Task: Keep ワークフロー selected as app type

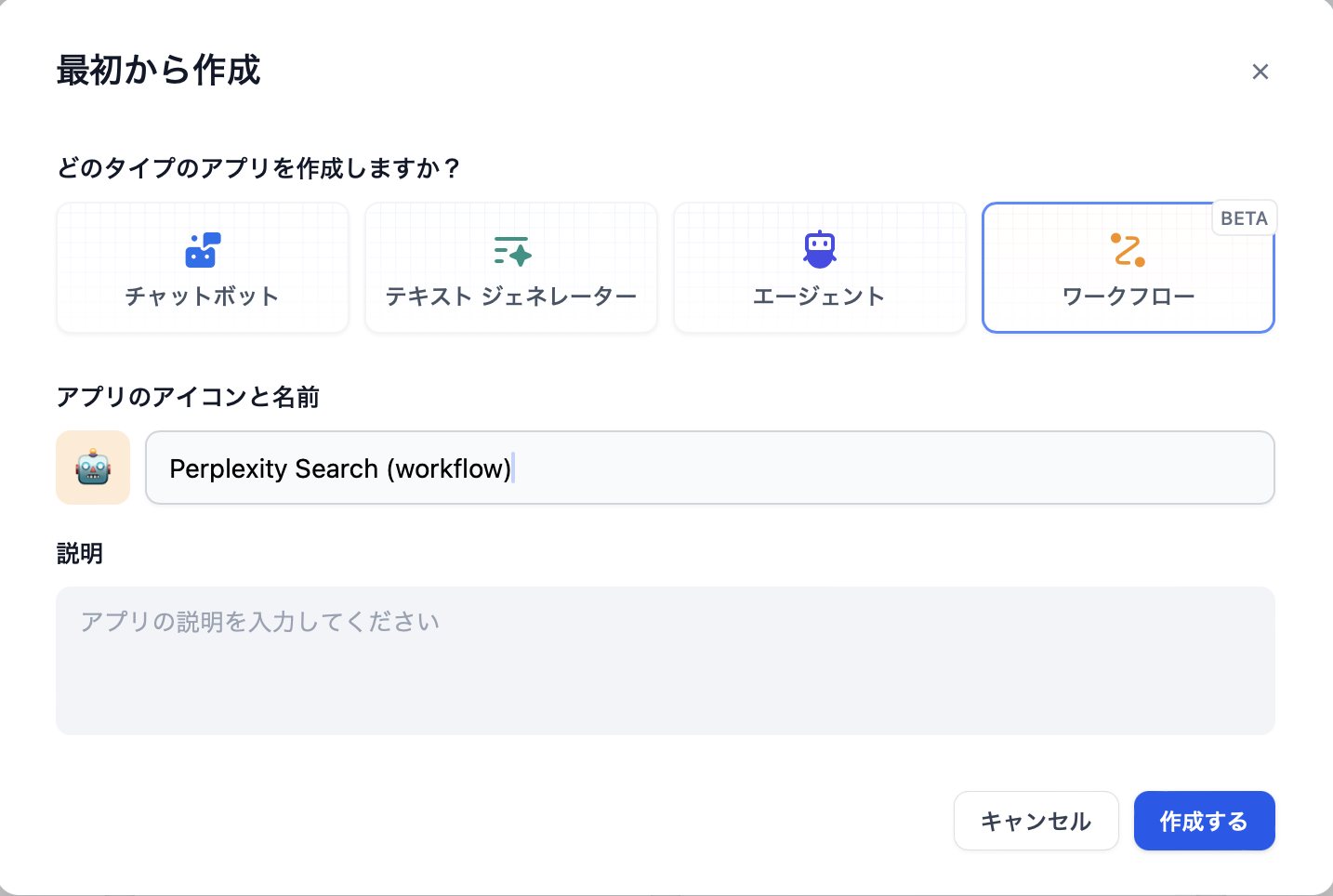Action: (x=1128, y=268)
